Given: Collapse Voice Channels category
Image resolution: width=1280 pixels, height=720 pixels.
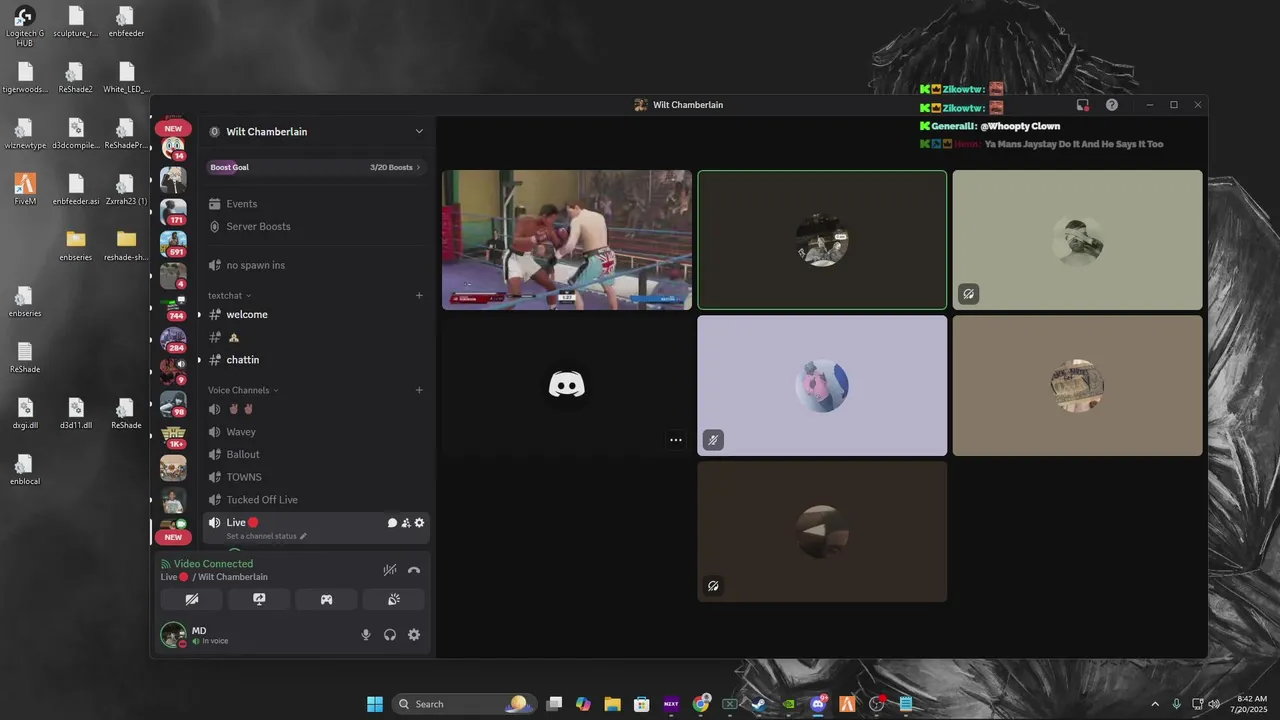Looking at the screenshot, I should pyautogui.click(x=243, y=390).
